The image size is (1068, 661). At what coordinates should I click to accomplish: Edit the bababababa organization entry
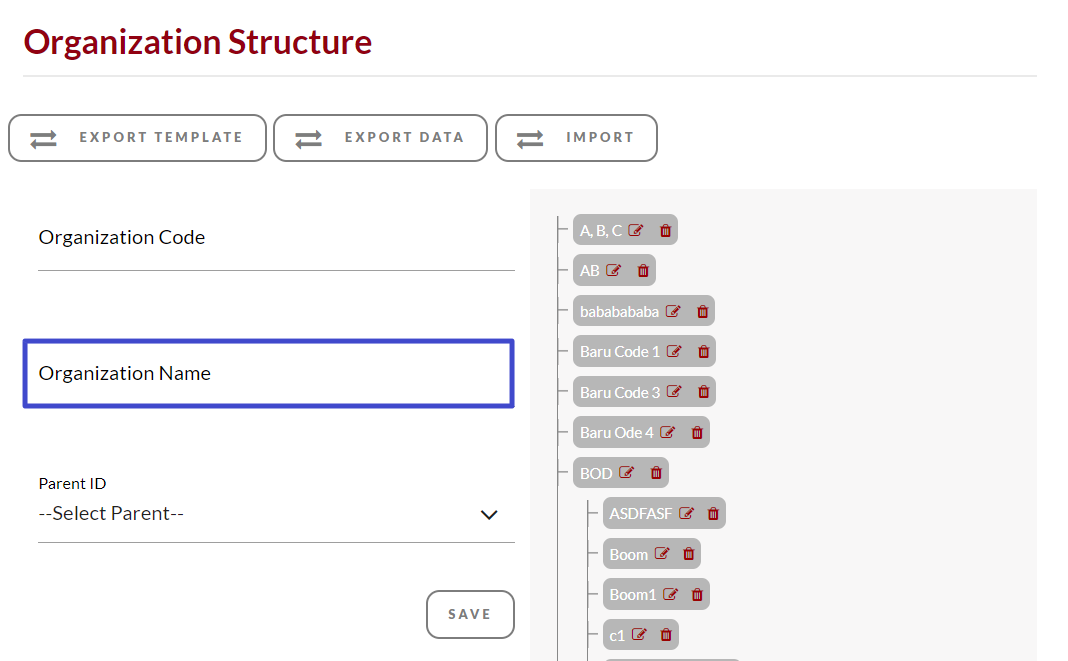tap(673, 311)
